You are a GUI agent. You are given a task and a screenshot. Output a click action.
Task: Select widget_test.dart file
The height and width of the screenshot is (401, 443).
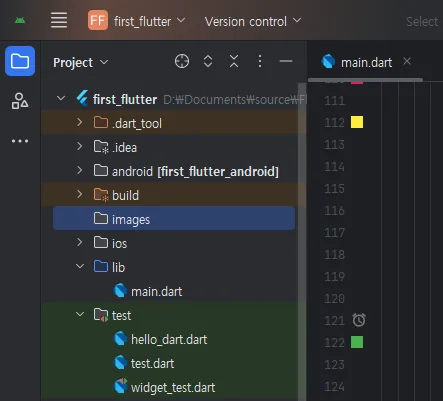coord(174,387)
